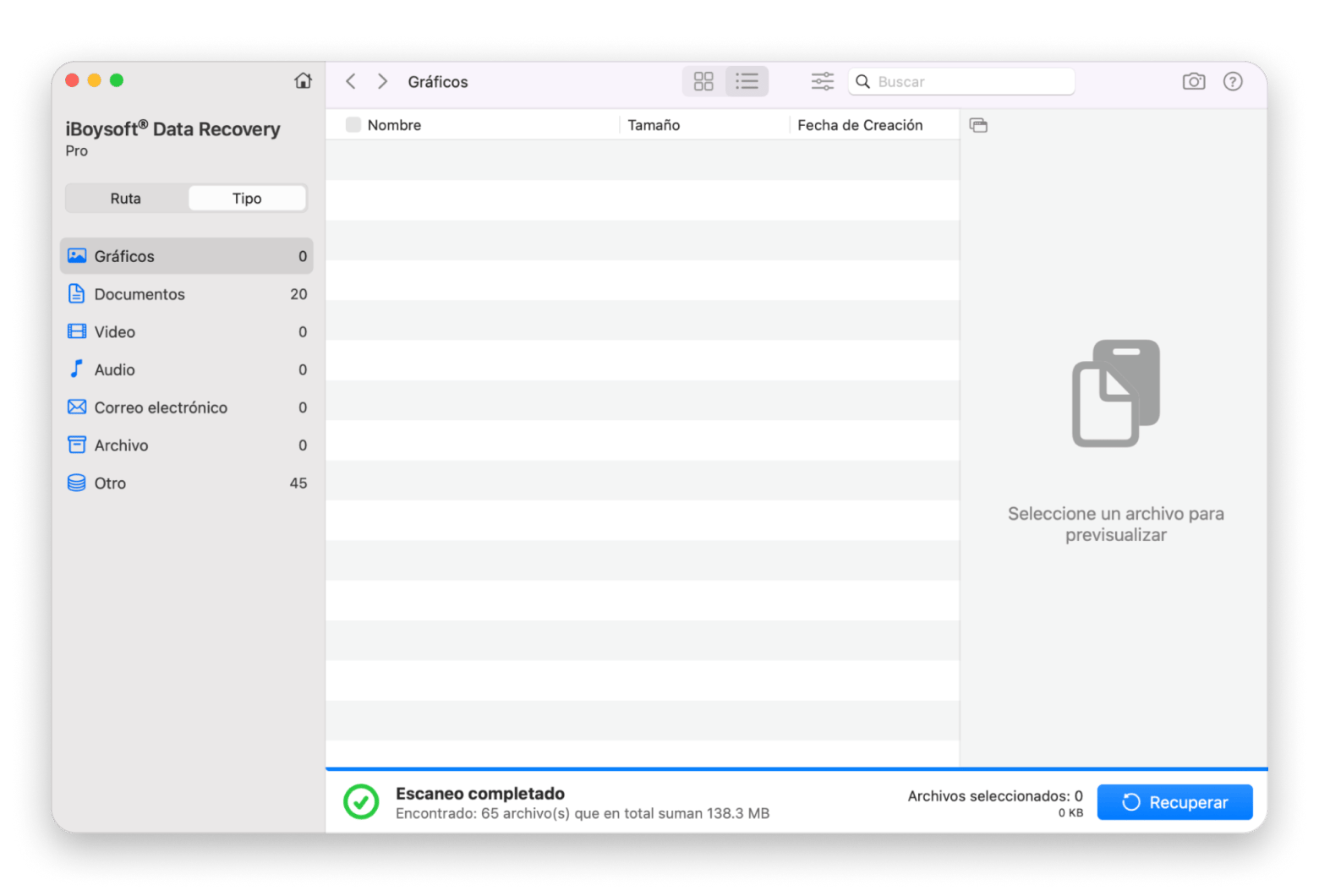Click the Audio music note icon
The height and width of the screenshot is (896, 1319).
point(76,369)
